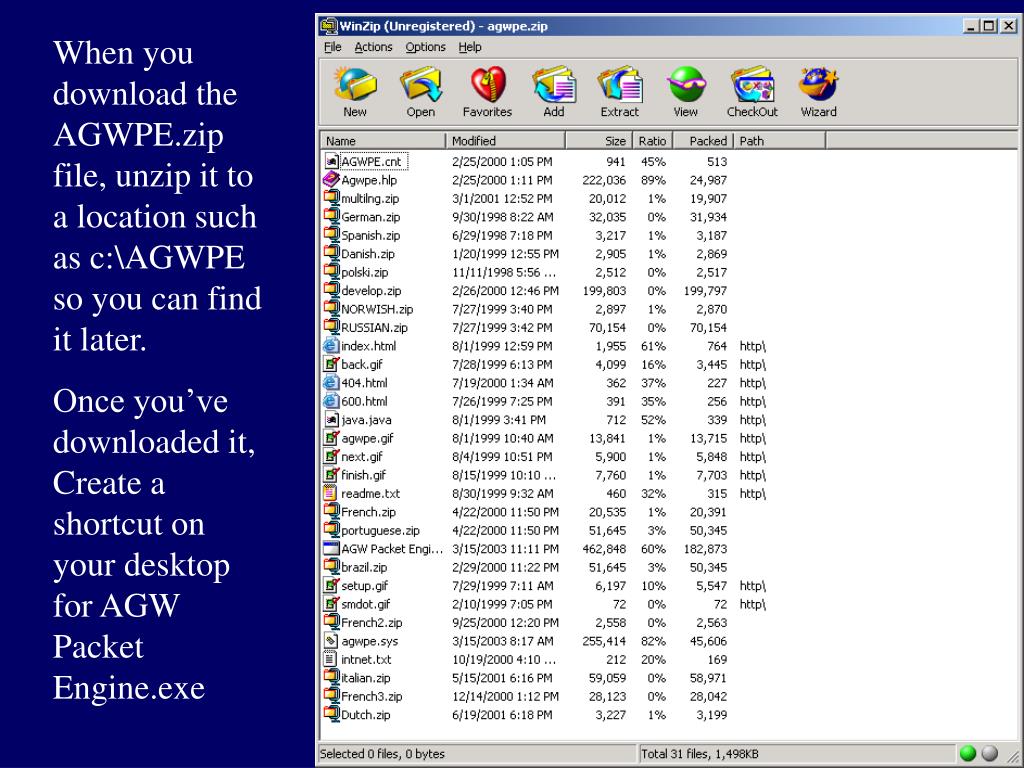Screen dimensions: 1024x768
Task: Click the green status light icon
Action: tap(968, 753)
